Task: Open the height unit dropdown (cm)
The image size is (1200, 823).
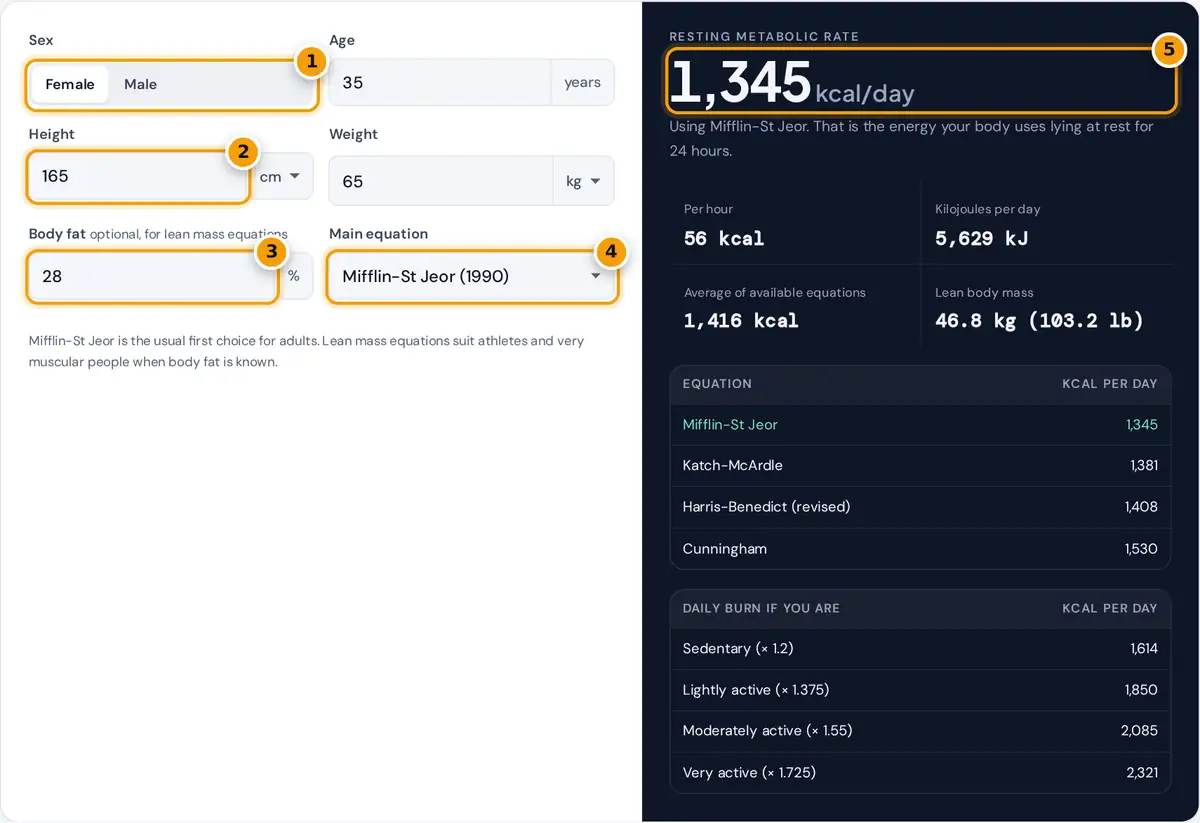Action: pos(281,177)
